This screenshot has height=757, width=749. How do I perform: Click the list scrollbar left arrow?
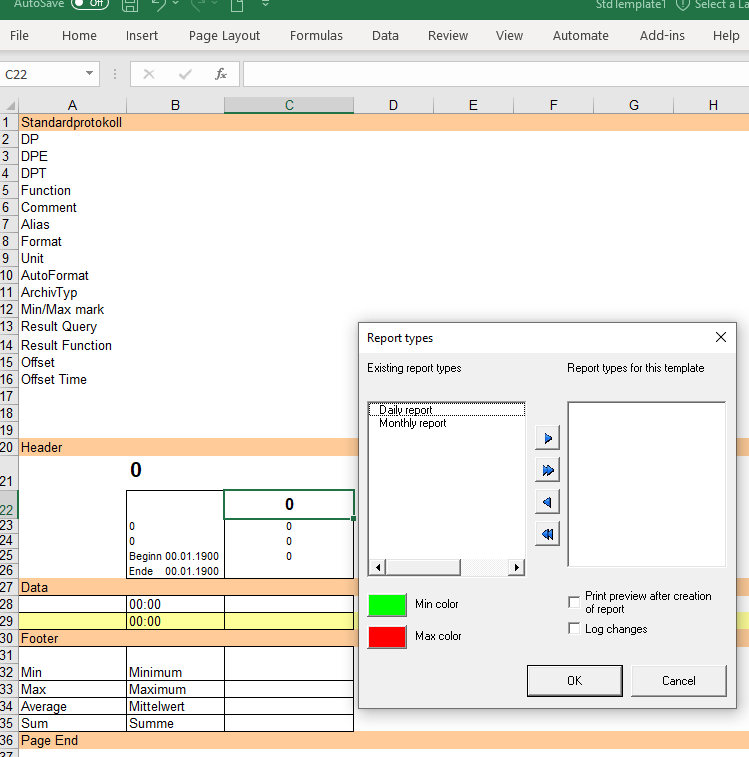[x=378, y=567]
